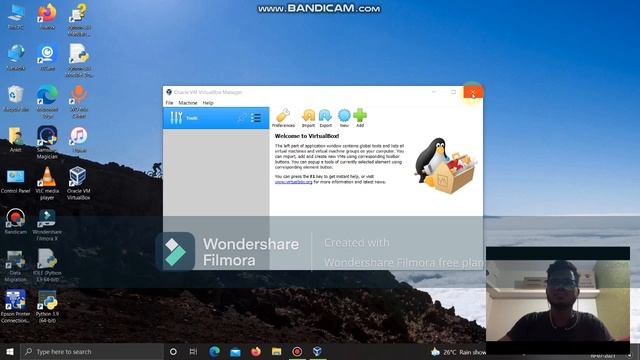Open the File menu in VirtualBox
The height and width of the screenshot is (360, 640).
click(169, 103)
